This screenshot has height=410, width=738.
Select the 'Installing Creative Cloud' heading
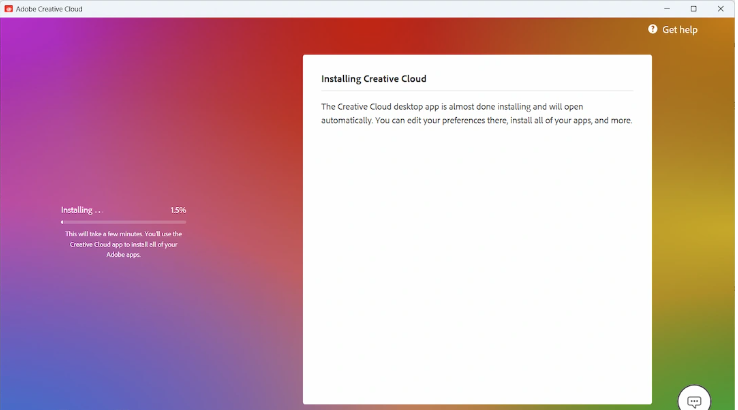374,79
